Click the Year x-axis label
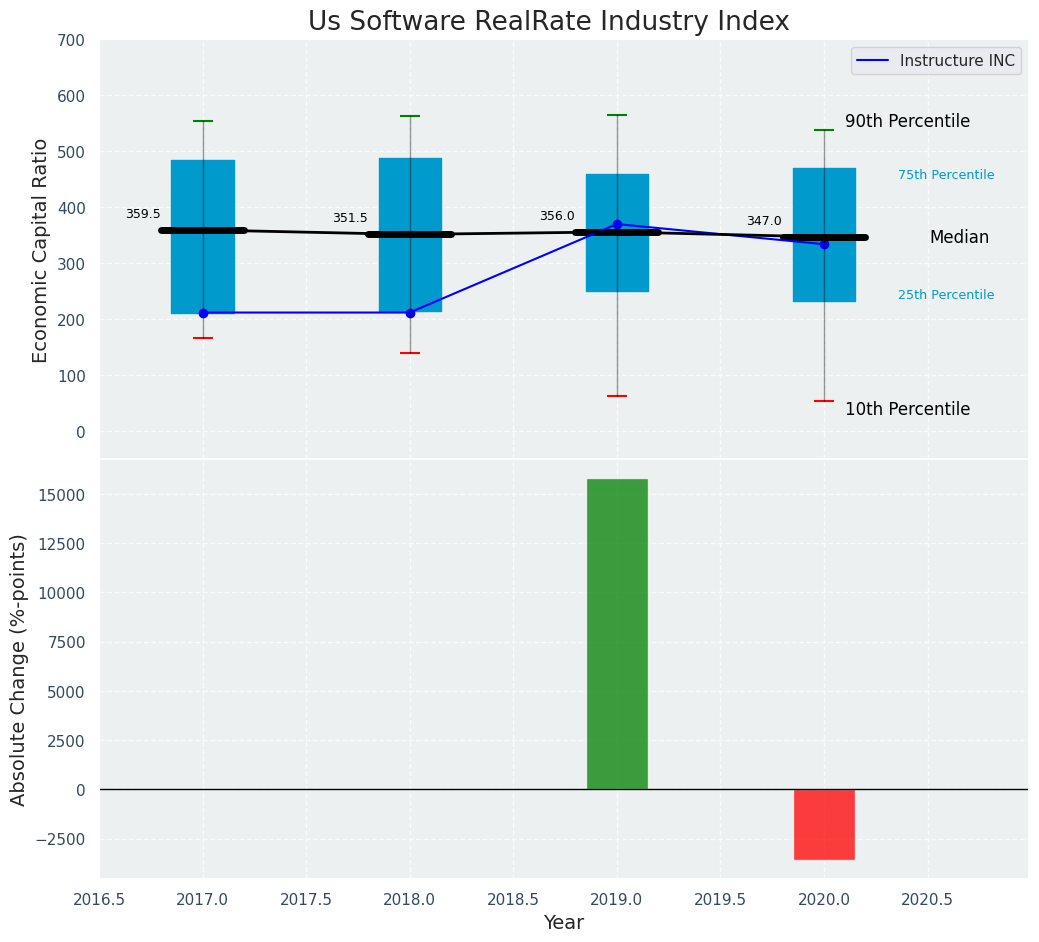The width and height of the screenshot is (1039, 942). pyautogui.click(x=564, y=923)
